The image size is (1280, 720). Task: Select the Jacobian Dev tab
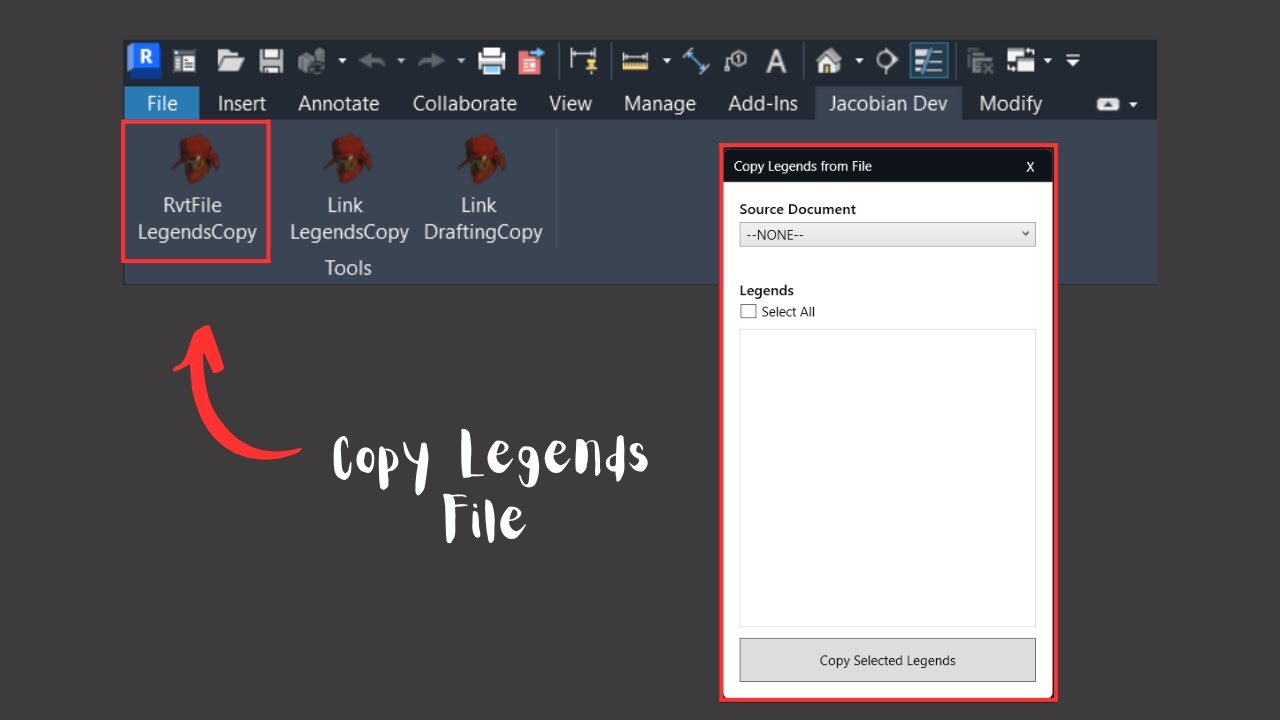pos(888,103)
